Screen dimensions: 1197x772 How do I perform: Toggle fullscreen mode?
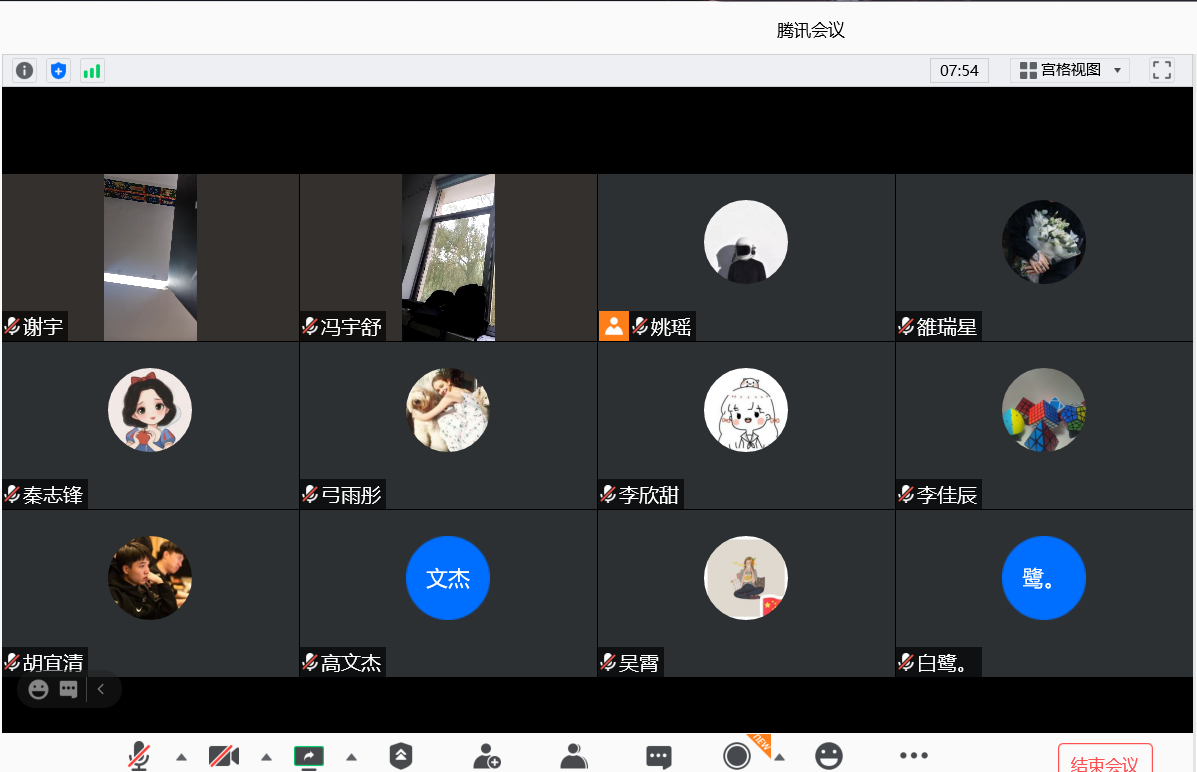1161,70
